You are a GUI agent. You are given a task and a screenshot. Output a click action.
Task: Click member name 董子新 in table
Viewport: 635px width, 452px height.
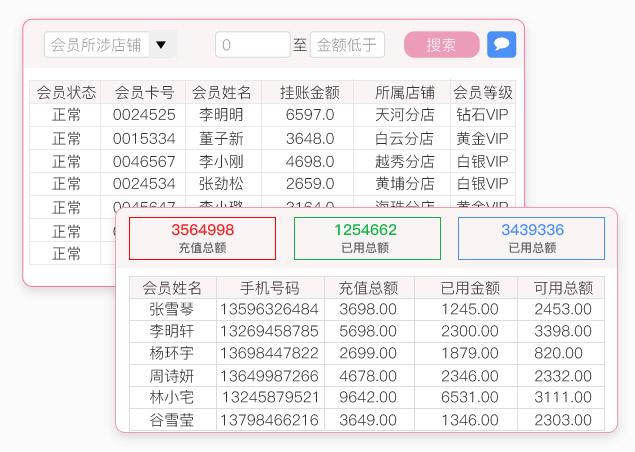221,138
